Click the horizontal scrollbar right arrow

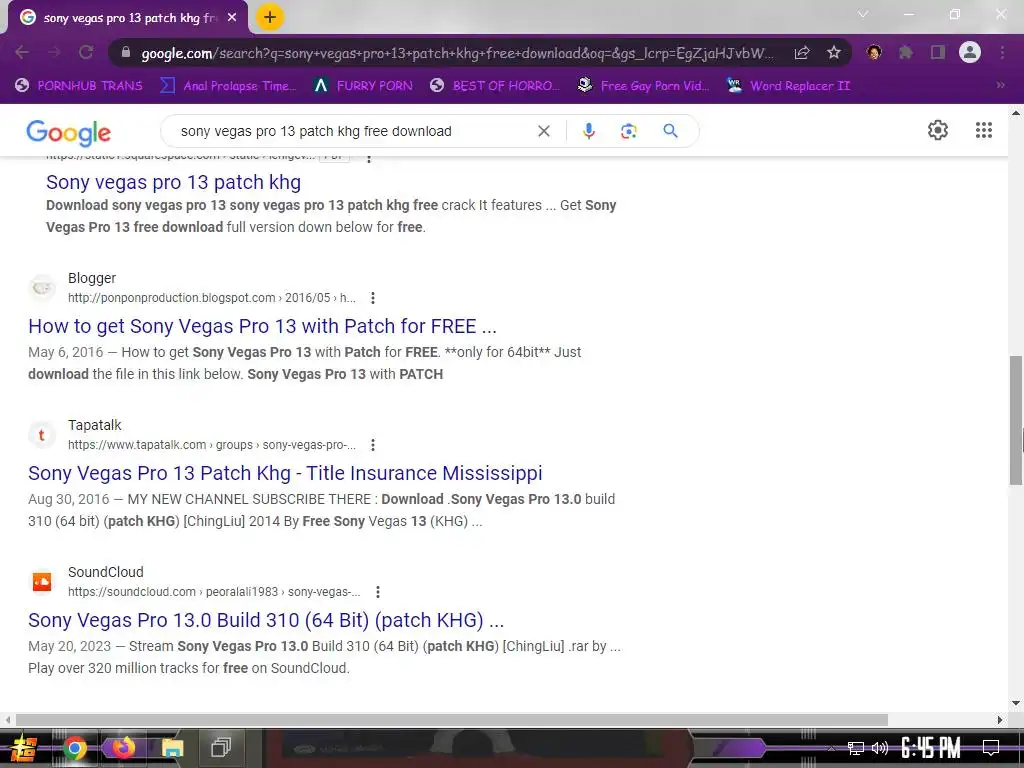[x=999, y=720]
